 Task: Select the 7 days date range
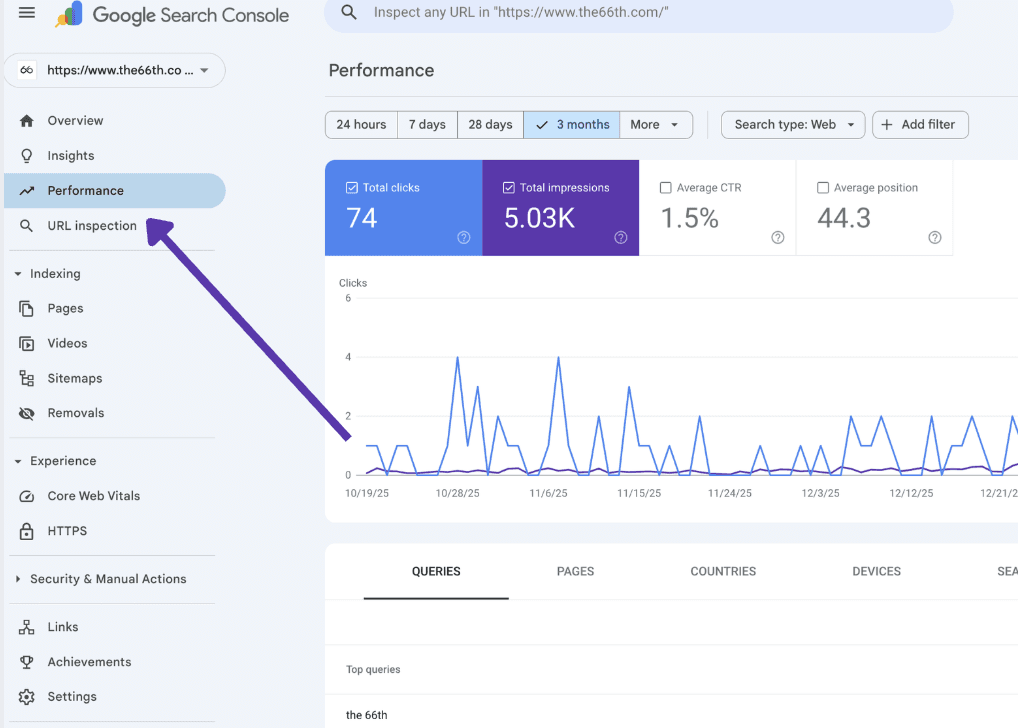(x=427, y=125)
